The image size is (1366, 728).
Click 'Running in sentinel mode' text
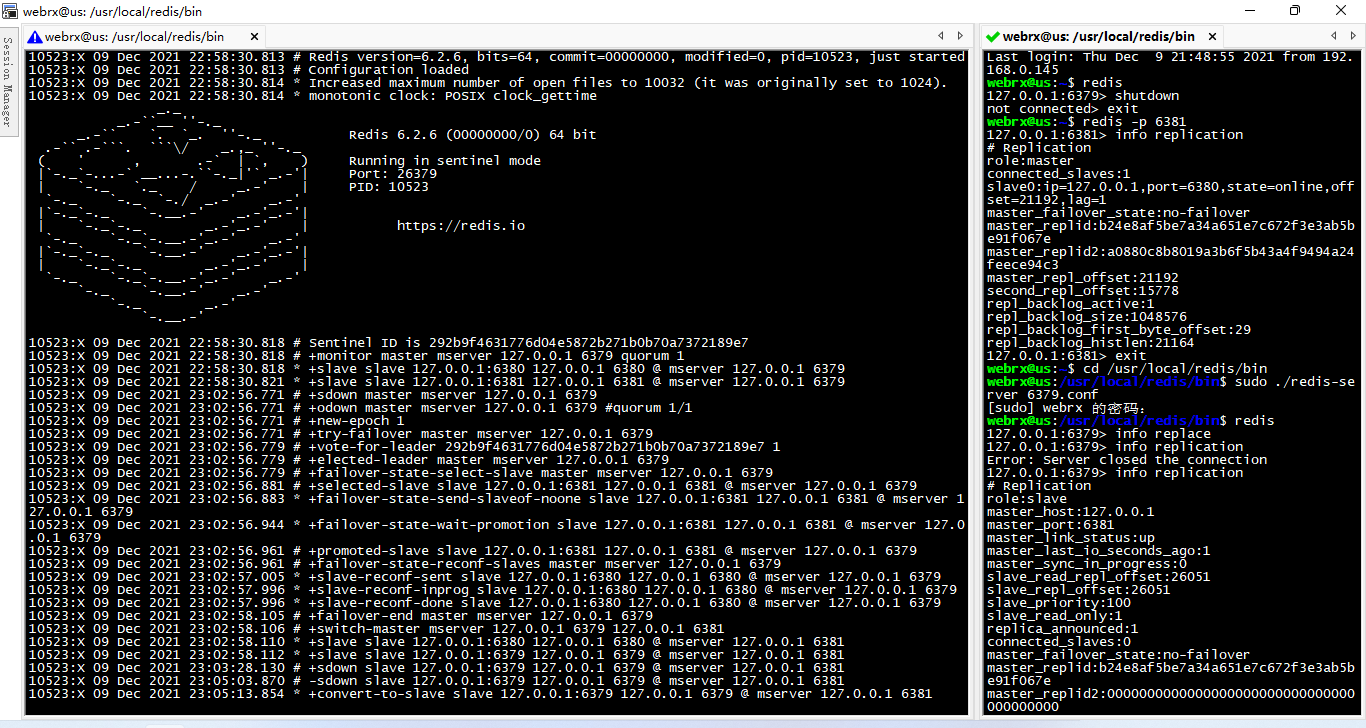point(445,161)
